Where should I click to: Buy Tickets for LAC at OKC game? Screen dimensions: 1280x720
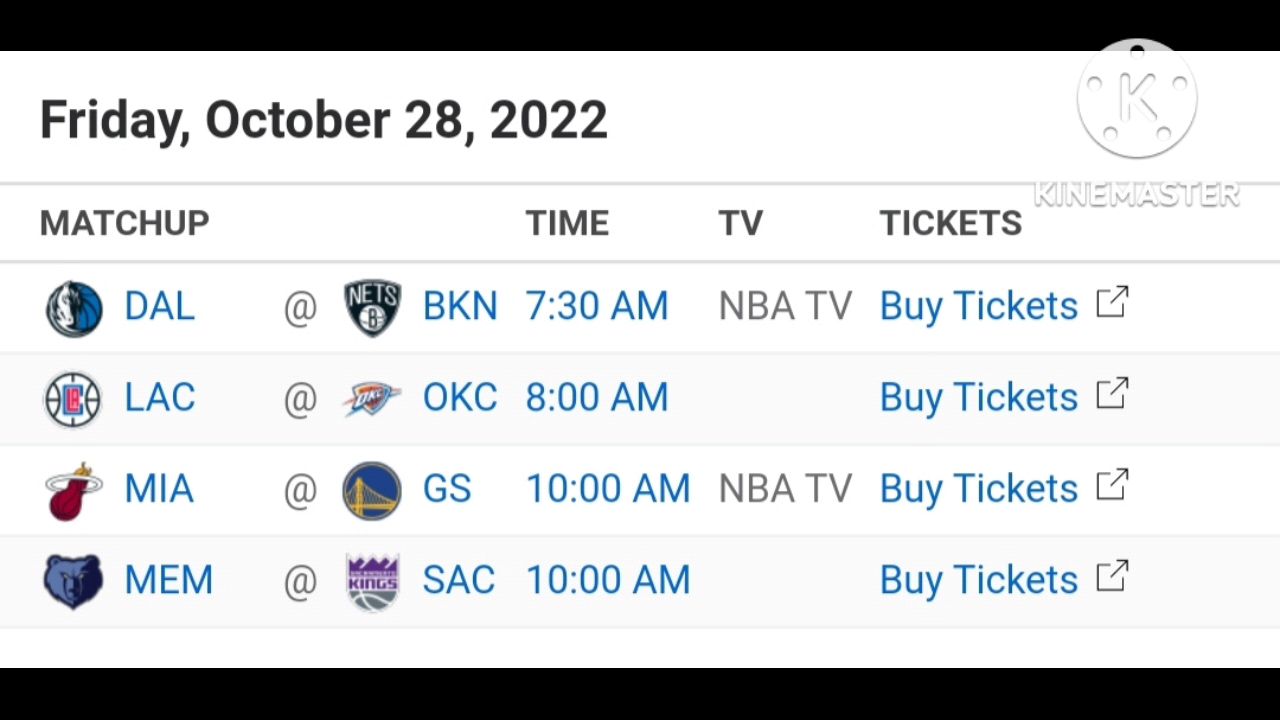pos(979,398)
